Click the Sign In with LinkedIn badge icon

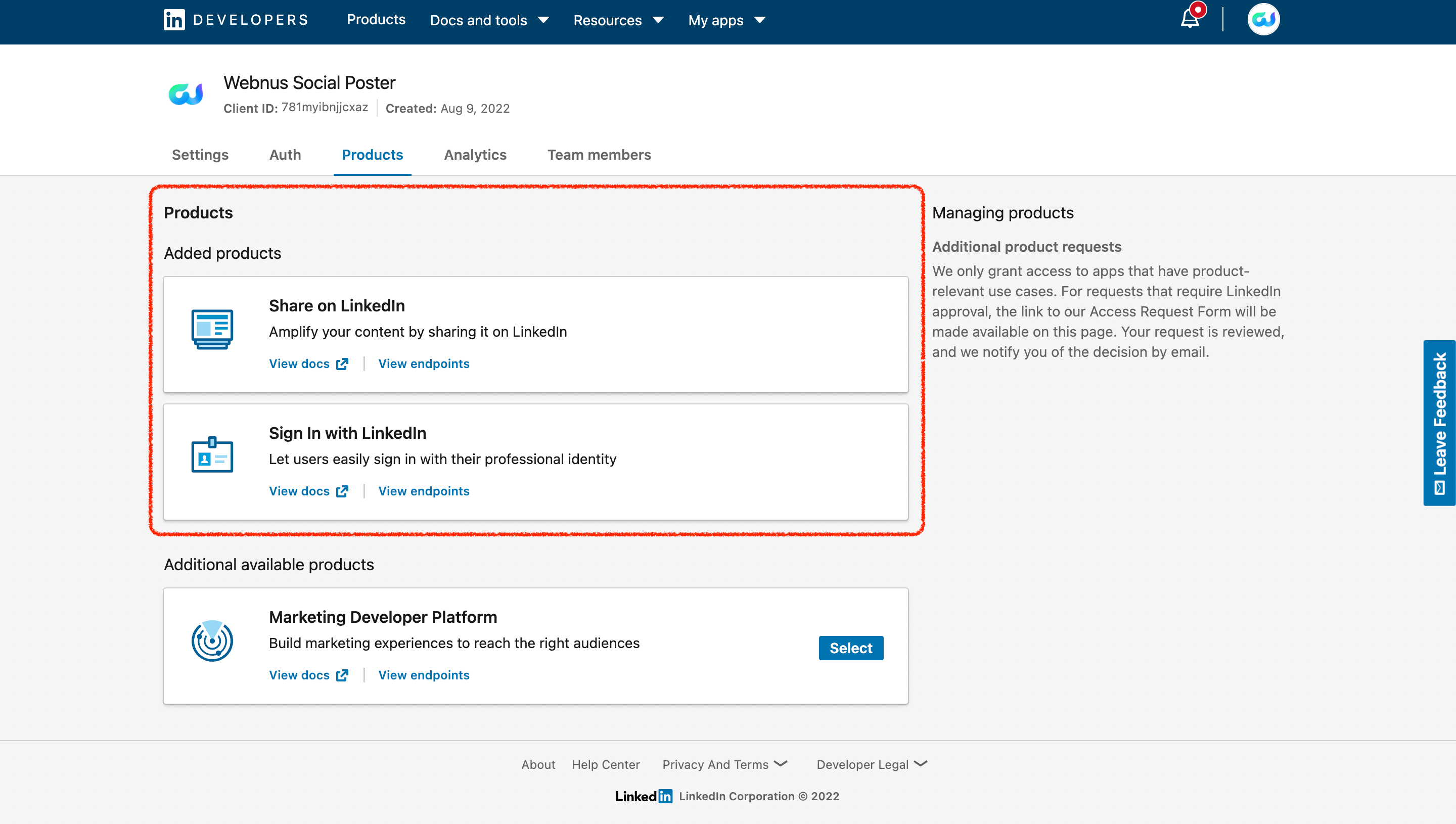212,454
